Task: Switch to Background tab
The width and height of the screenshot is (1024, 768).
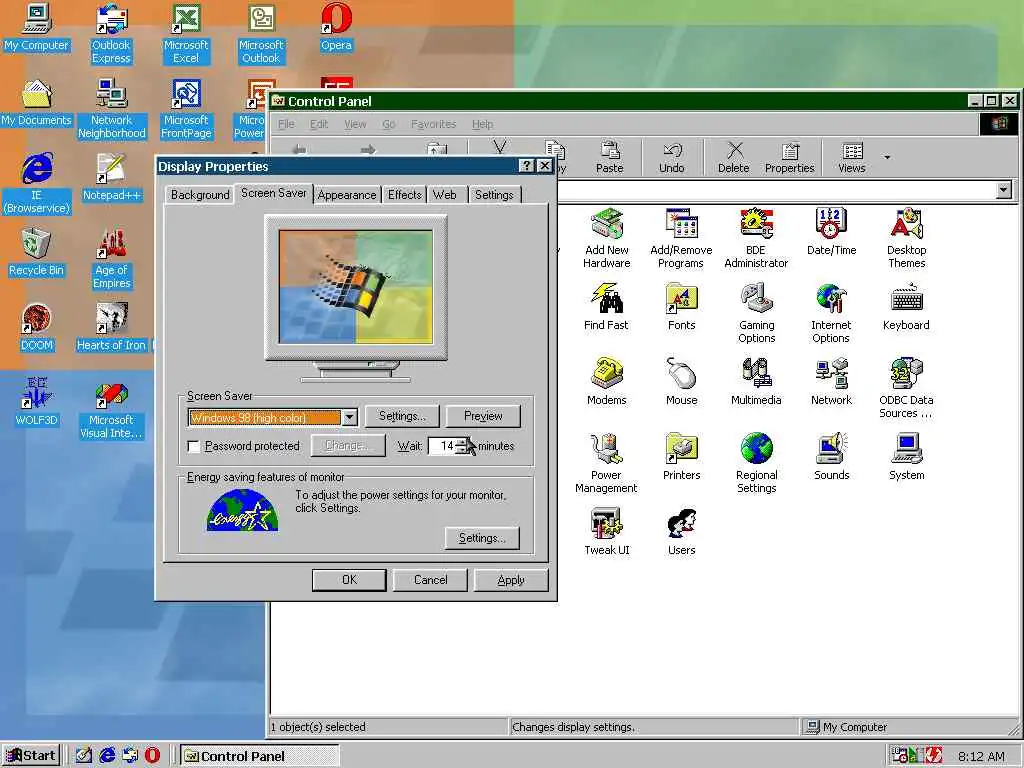Action: tap(200, 195)
